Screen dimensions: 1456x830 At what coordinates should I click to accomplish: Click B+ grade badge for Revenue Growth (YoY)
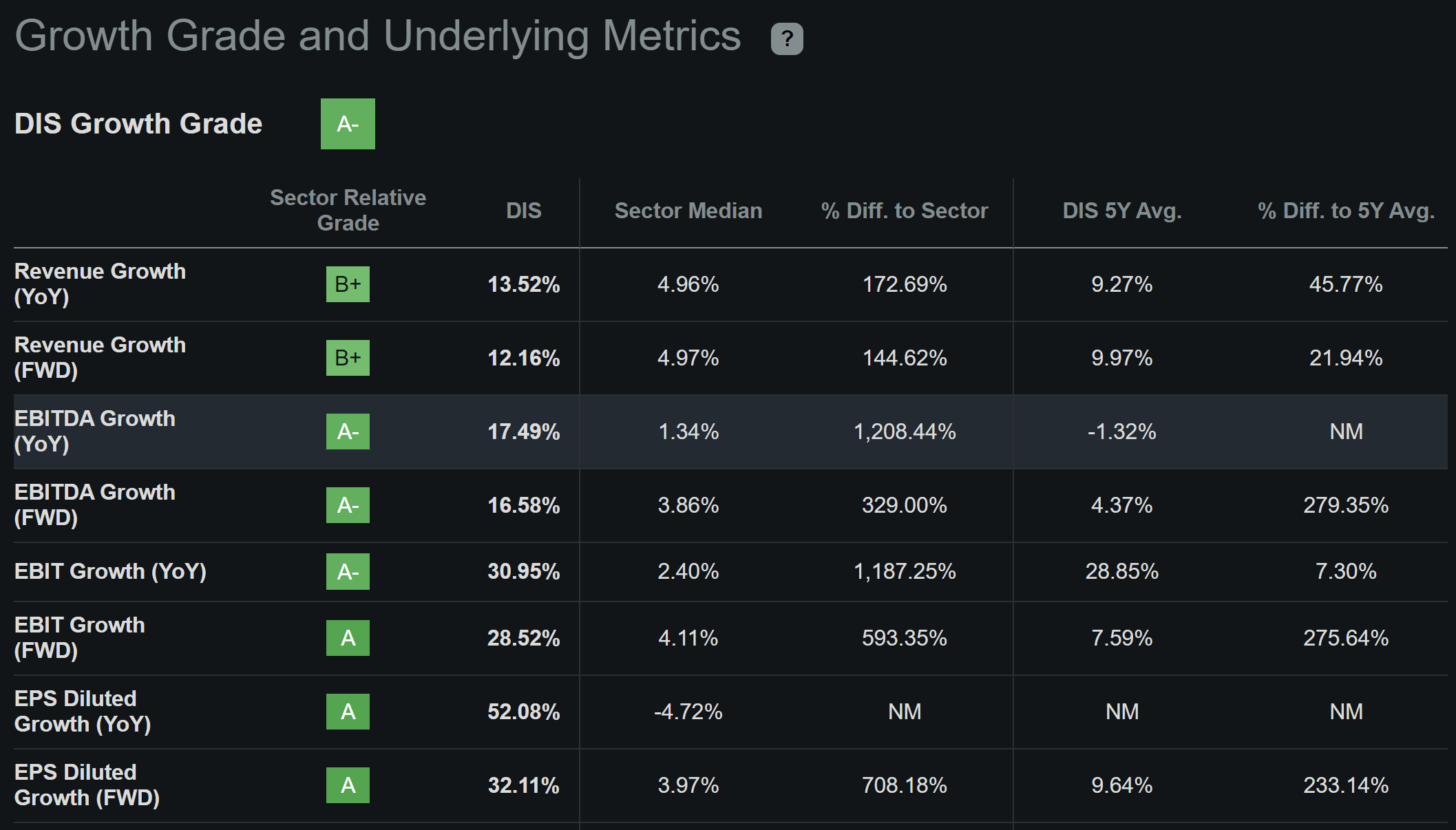point(348,284)
